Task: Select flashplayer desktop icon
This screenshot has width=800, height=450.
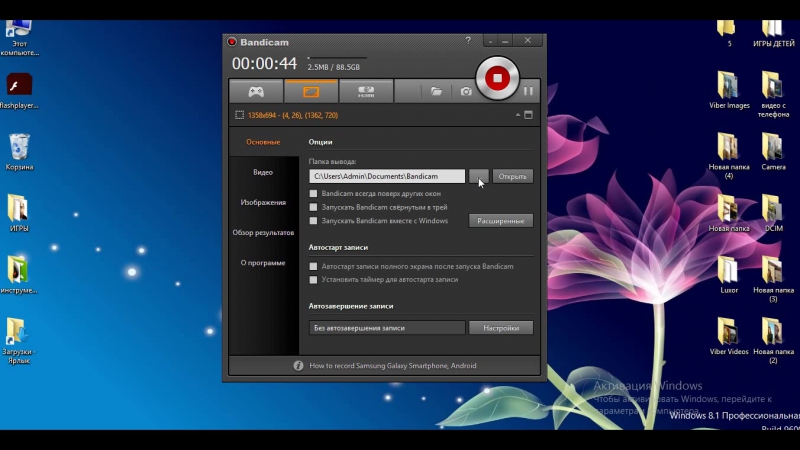Action: pyautogui.click(x=19, y=91)
